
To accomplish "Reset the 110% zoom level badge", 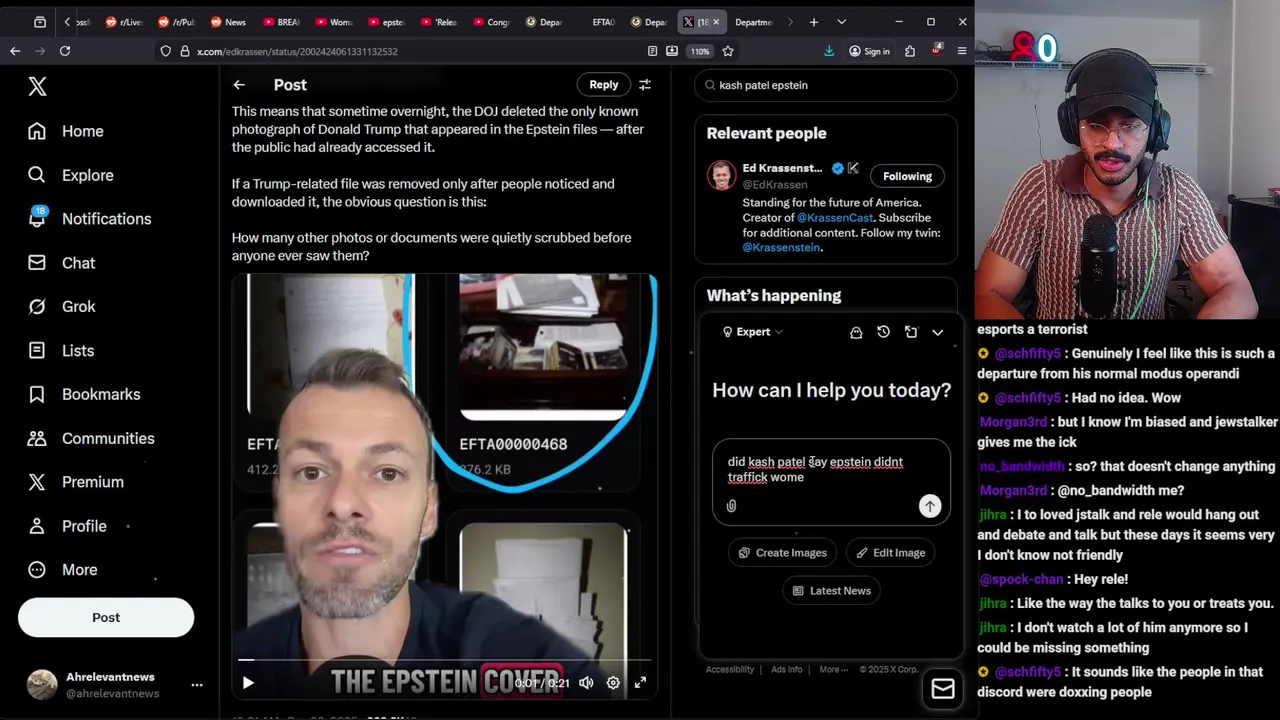I will coord(700,51).
